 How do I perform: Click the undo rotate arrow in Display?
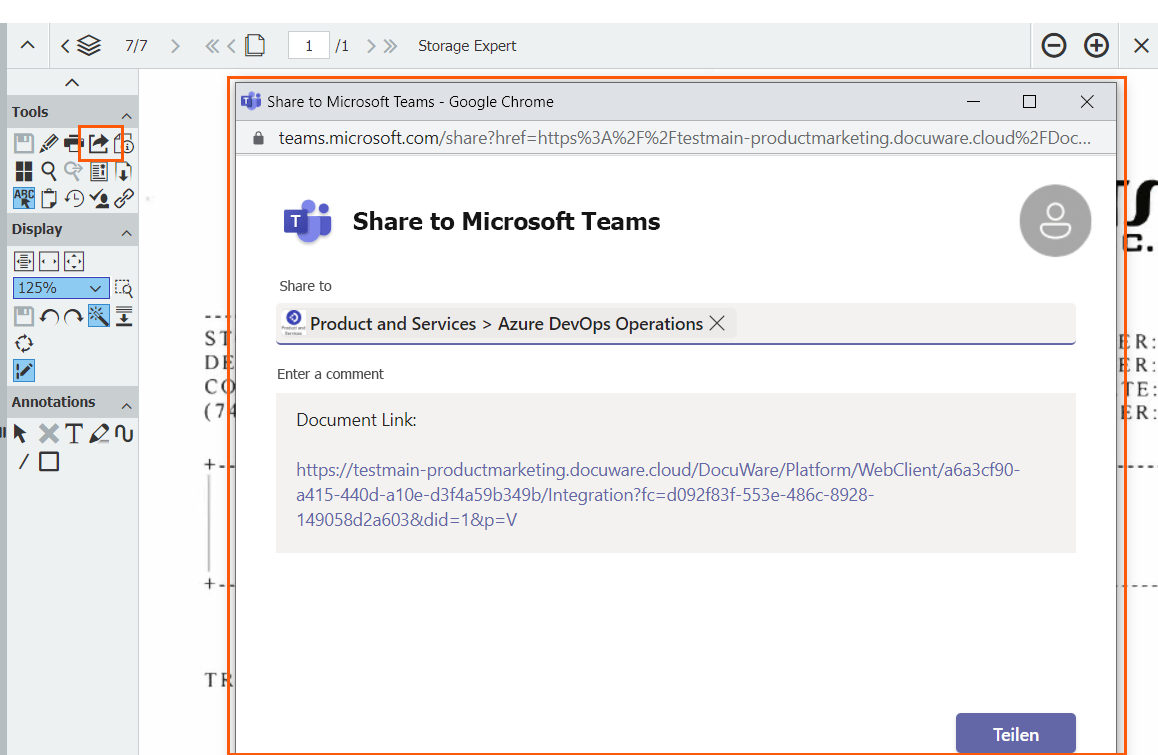point(48,316)
